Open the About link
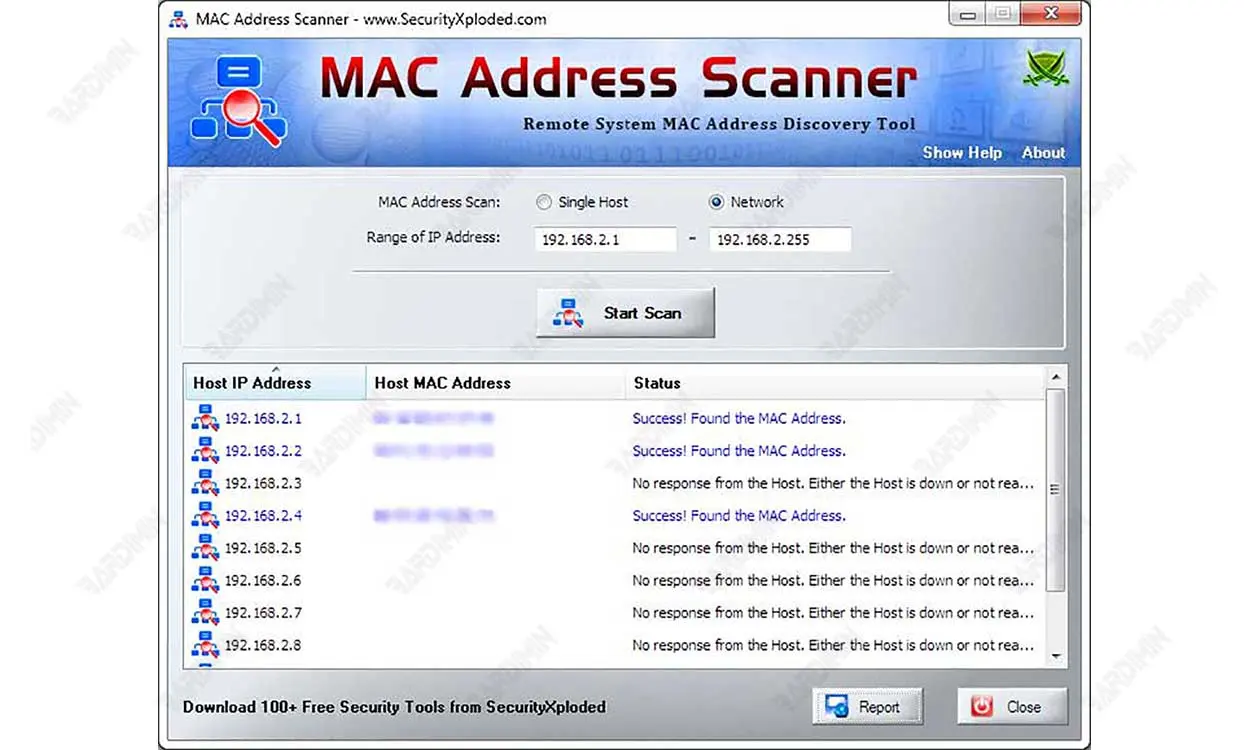The height and width of the screenshot is (750, 1250). 1043,153
